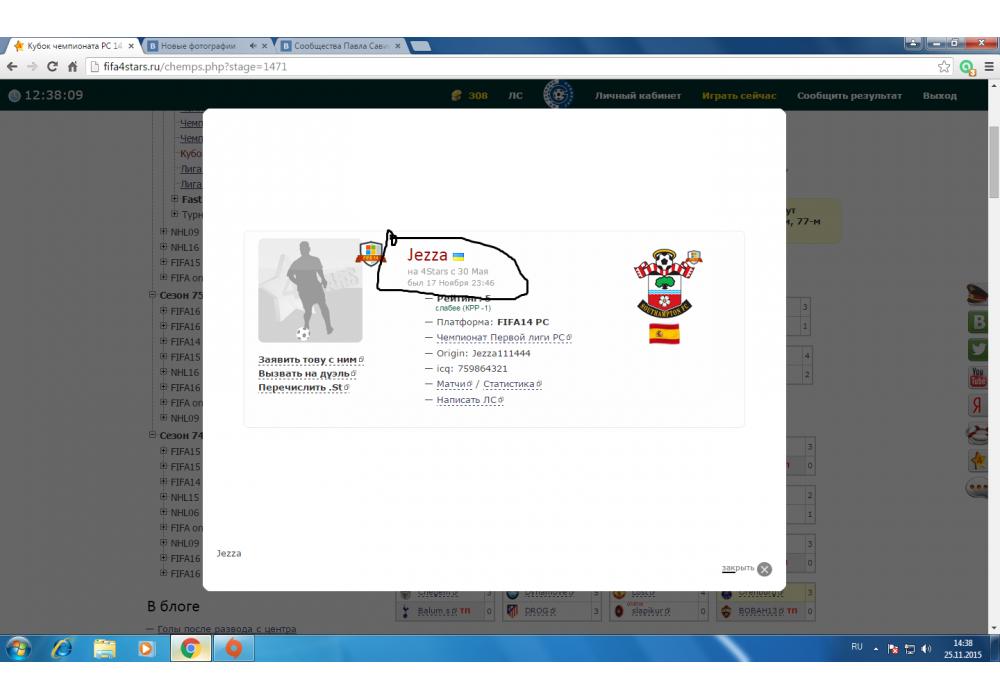Viewport: 1000px width, 700px height.
Task: Close the popup with the X icon
Action: pos(765,569)
